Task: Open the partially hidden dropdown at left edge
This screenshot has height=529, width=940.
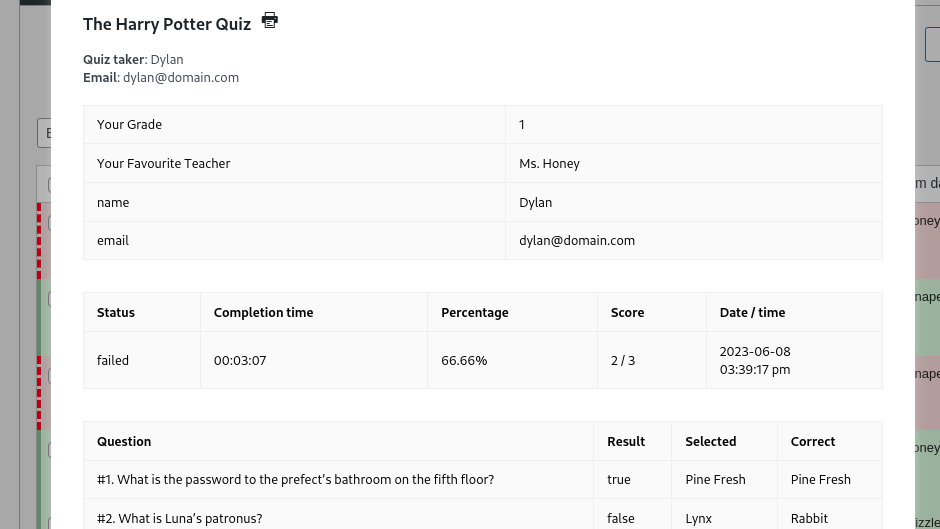Action: [44, 133]
